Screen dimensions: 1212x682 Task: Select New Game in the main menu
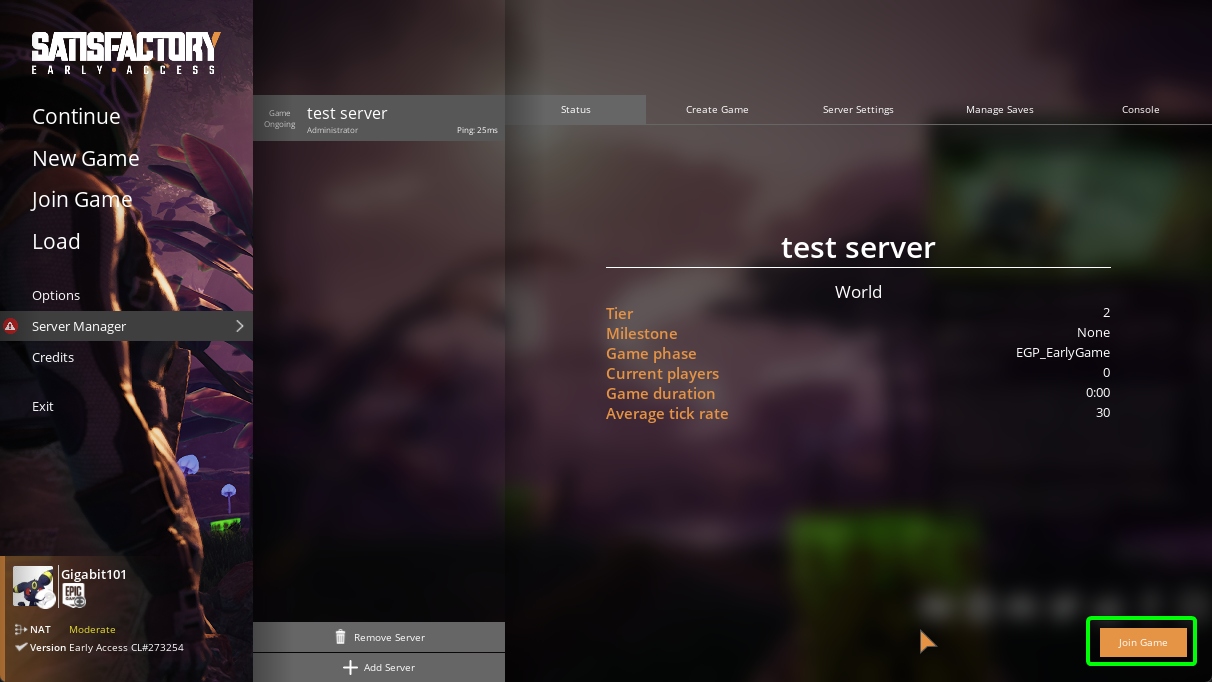click(x=86, y=158)
